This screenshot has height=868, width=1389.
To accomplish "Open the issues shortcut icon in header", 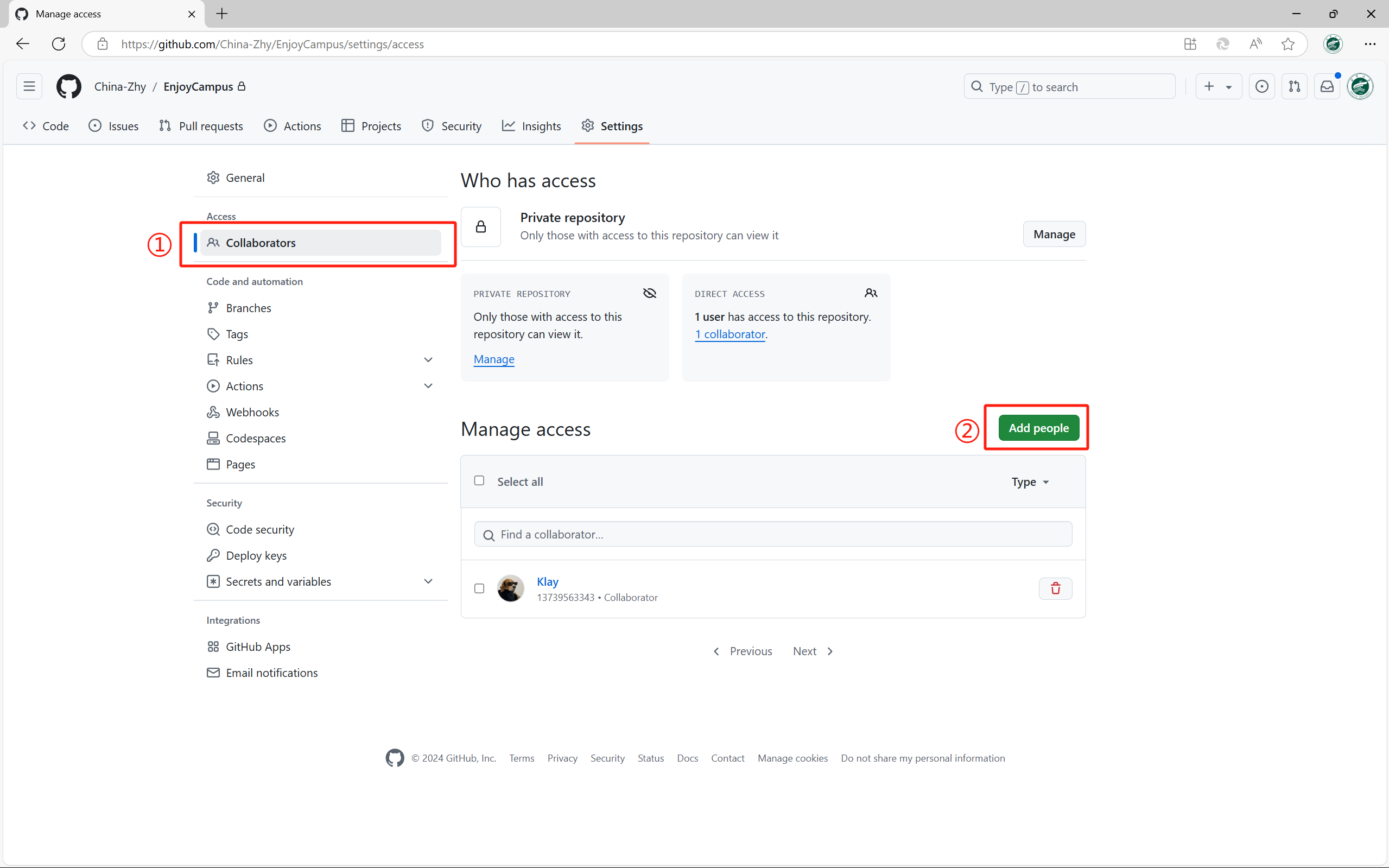I will point(1261,87).
